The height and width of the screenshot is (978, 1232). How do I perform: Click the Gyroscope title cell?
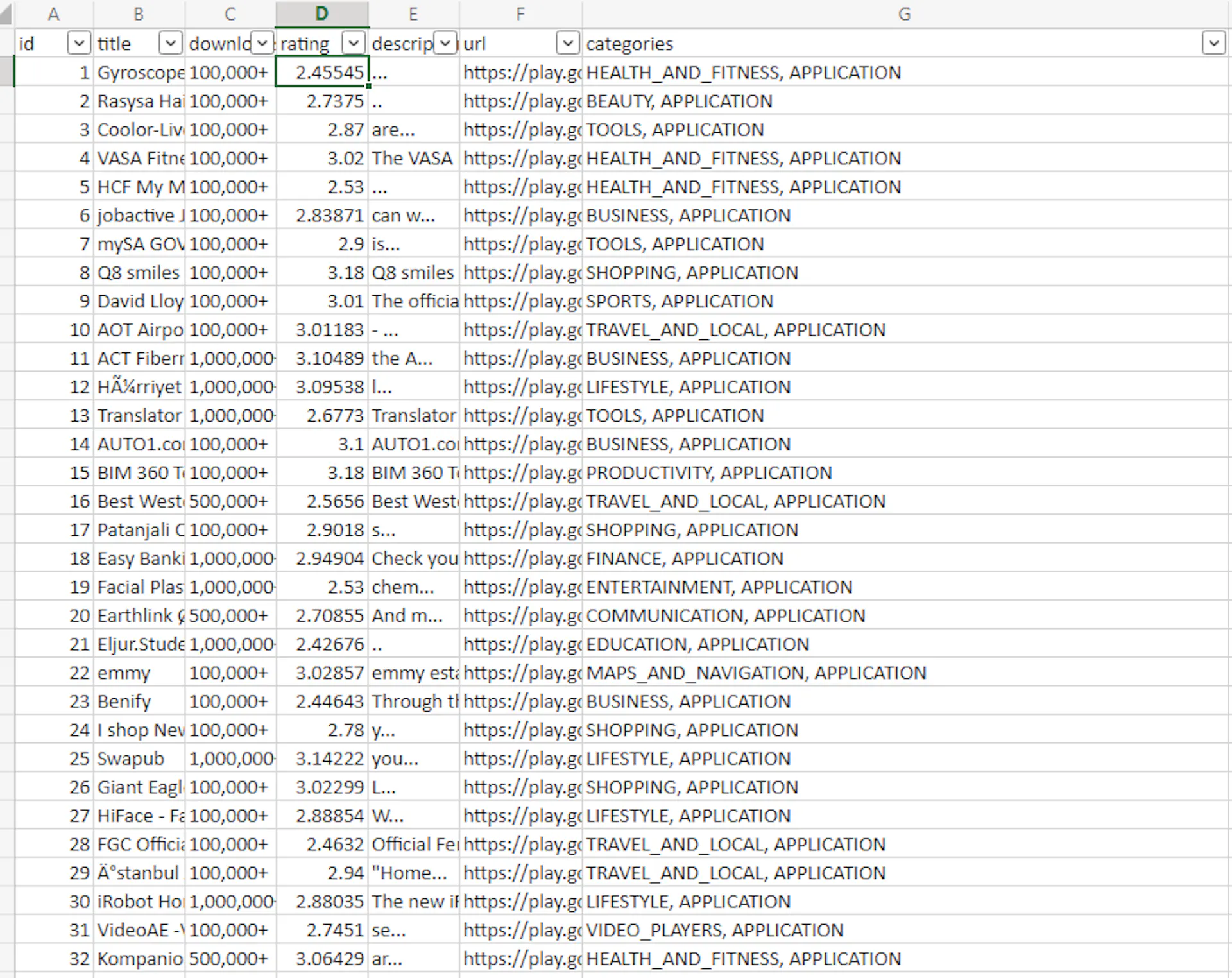click(139, 72)
